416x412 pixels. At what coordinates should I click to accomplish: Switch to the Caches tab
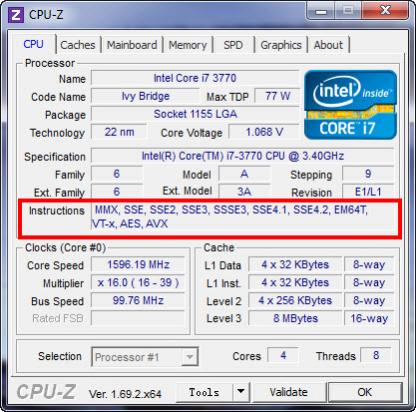[78, 45]
